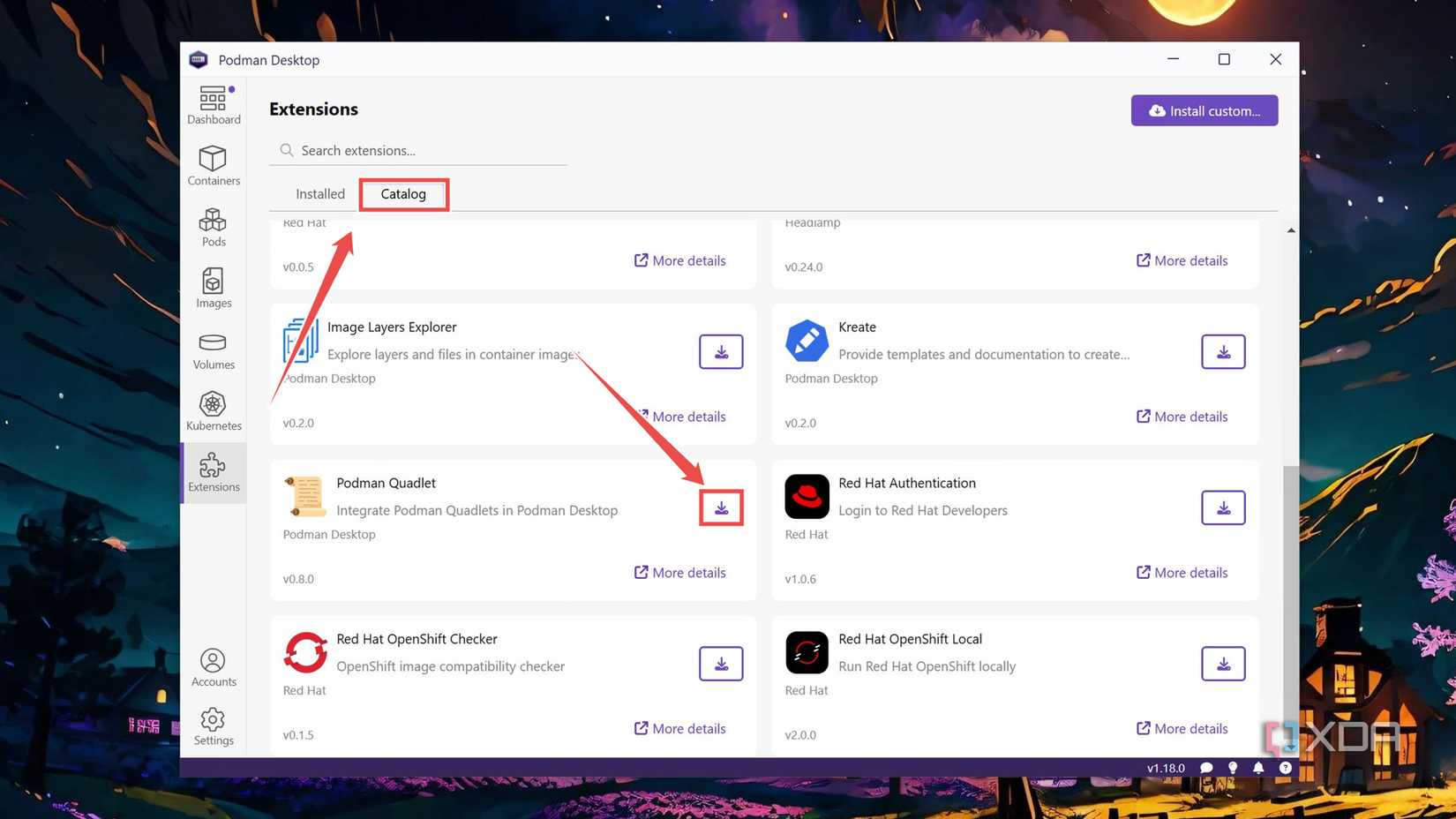The image size is (1456, 819).
Task: Navigate to the Pods section
Action: (213, 227)
